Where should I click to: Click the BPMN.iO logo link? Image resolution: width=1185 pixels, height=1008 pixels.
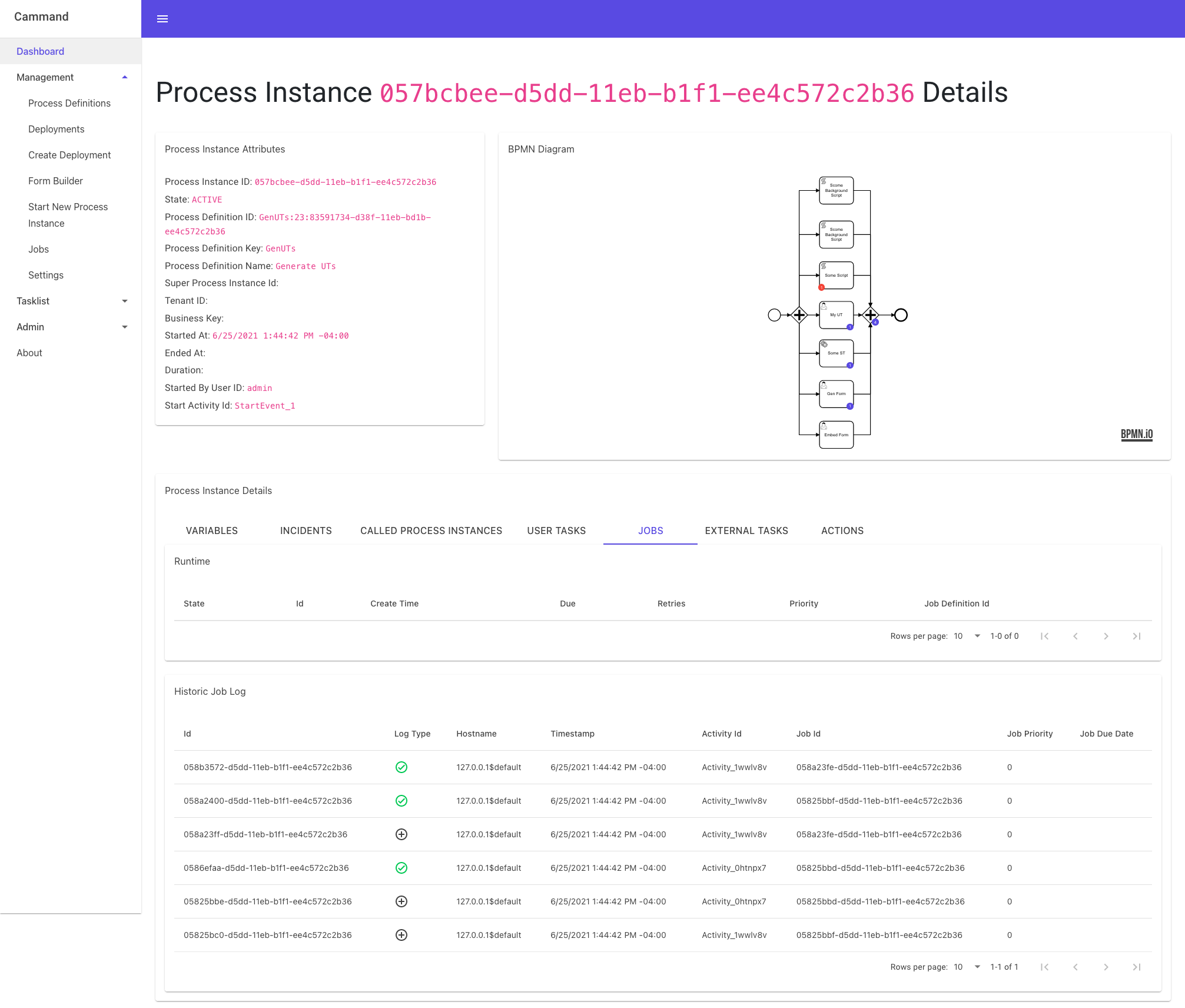click(1136, 434)
